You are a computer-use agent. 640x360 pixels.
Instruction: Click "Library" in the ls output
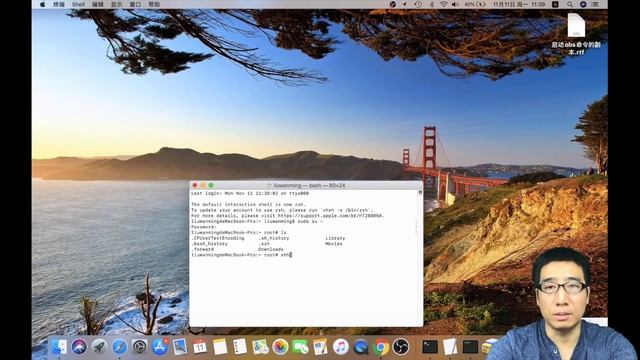point(336,238)
